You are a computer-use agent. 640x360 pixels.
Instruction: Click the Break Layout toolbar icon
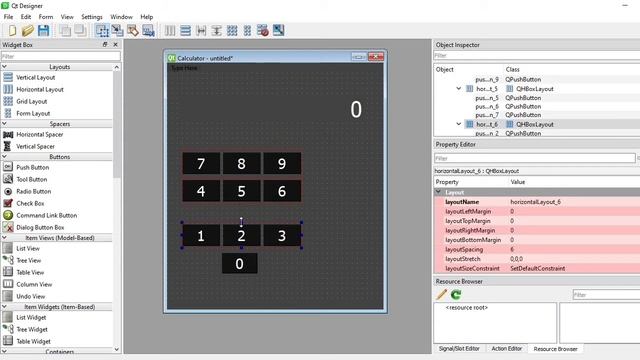tap(262, 31)
